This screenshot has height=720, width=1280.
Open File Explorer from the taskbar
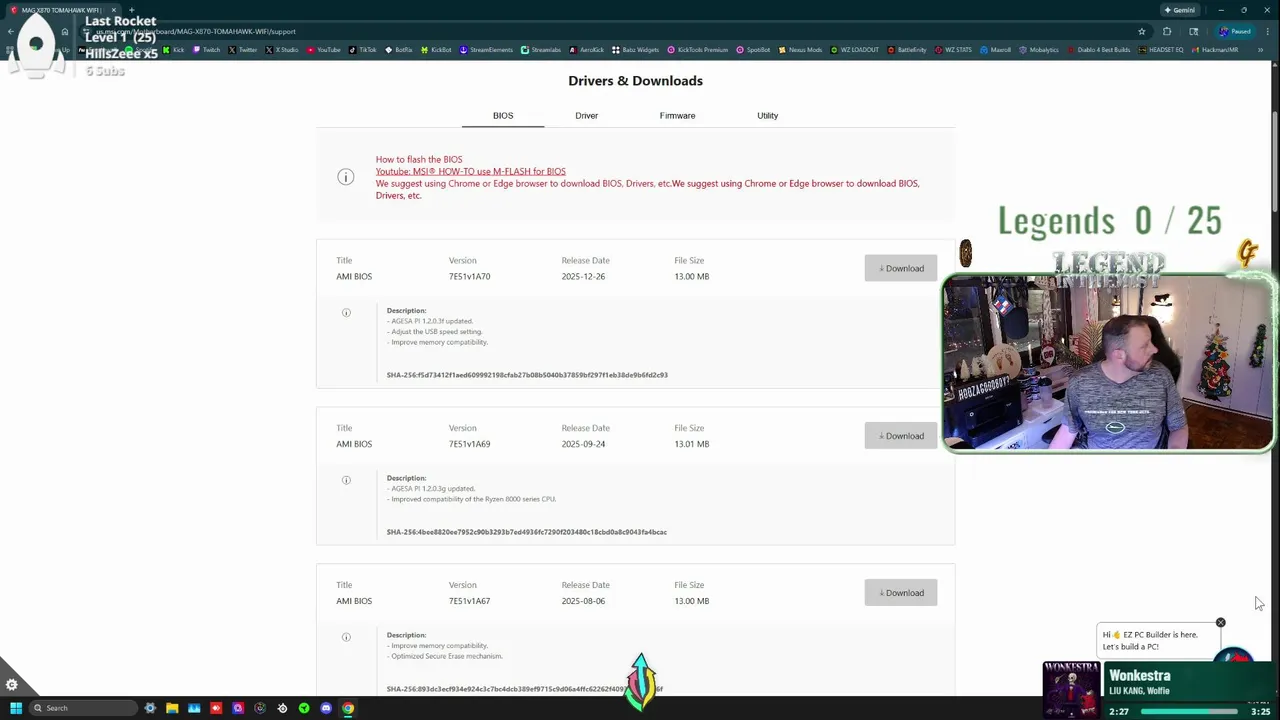(x=172, y=708)
